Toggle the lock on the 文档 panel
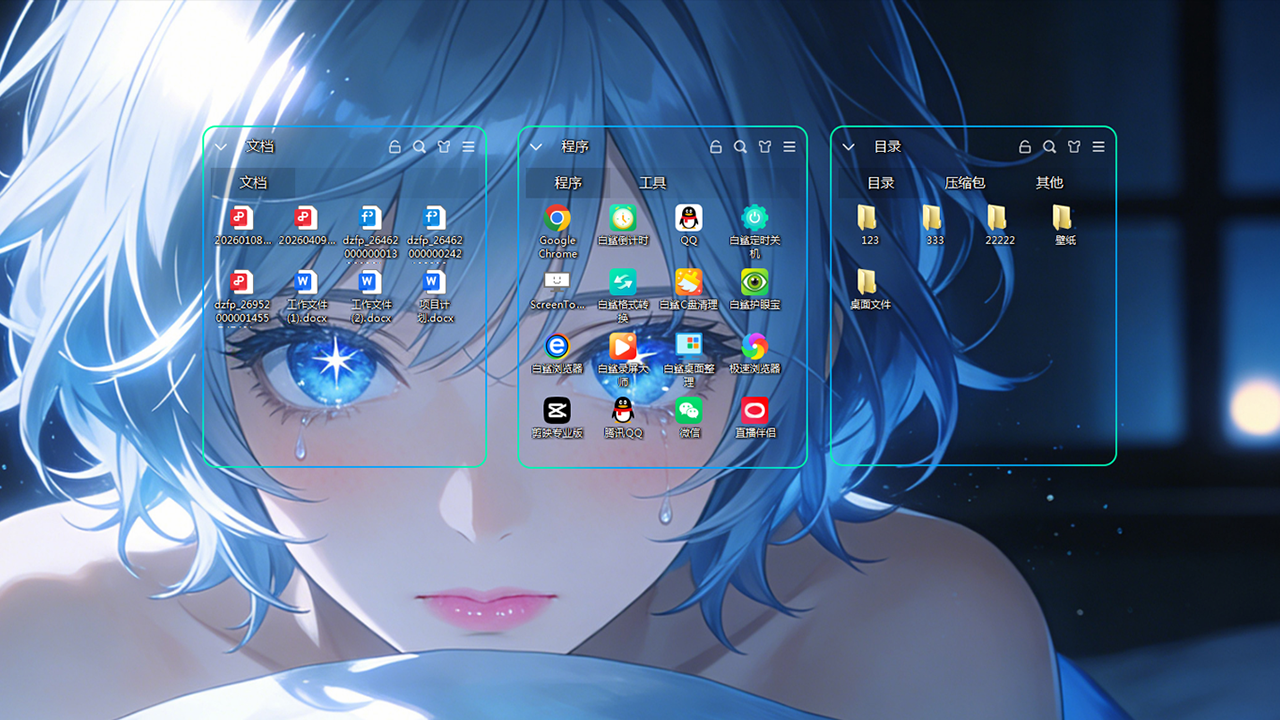Viewport: 1280px width, 720px height. [x=395, y=146]
